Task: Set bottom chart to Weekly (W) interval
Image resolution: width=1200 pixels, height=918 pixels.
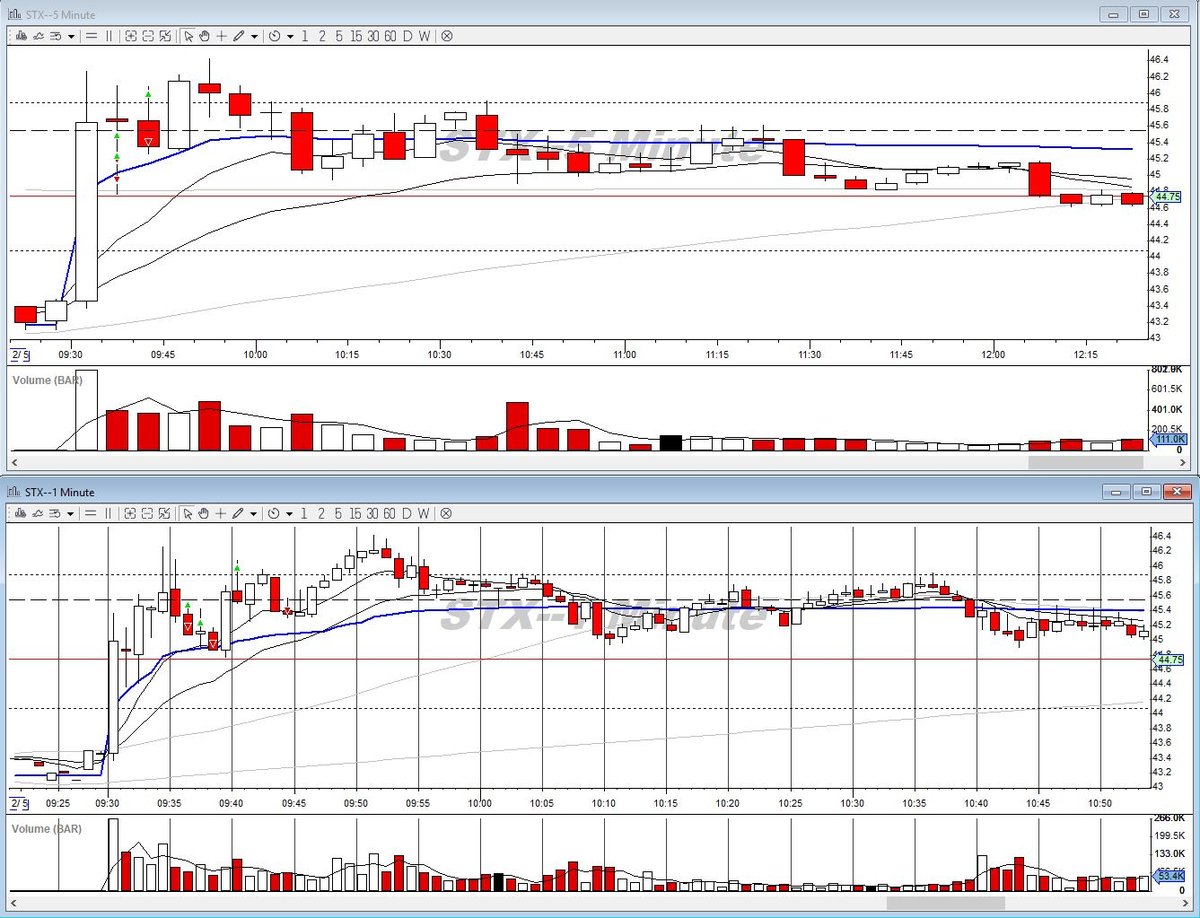Action: 424,513
